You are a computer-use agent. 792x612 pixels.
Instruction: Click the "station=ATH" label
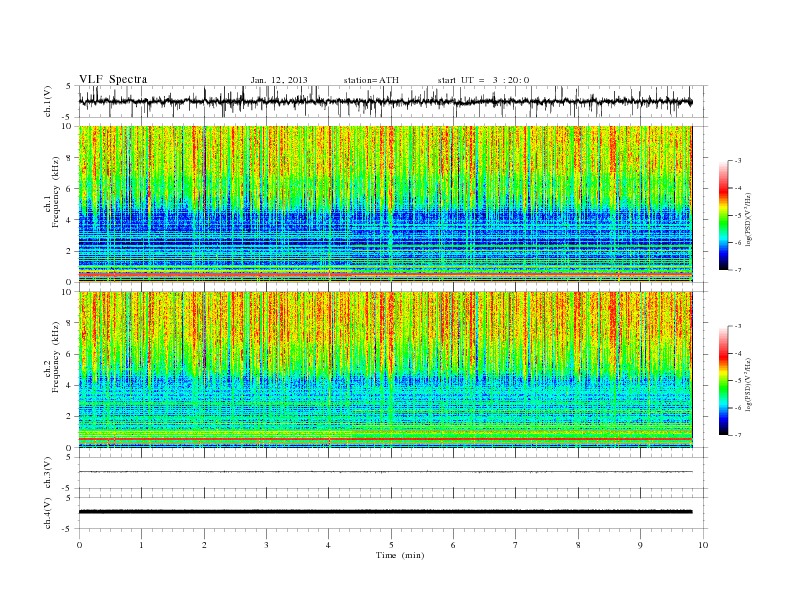pyautogui.click(x=371, y=80)
